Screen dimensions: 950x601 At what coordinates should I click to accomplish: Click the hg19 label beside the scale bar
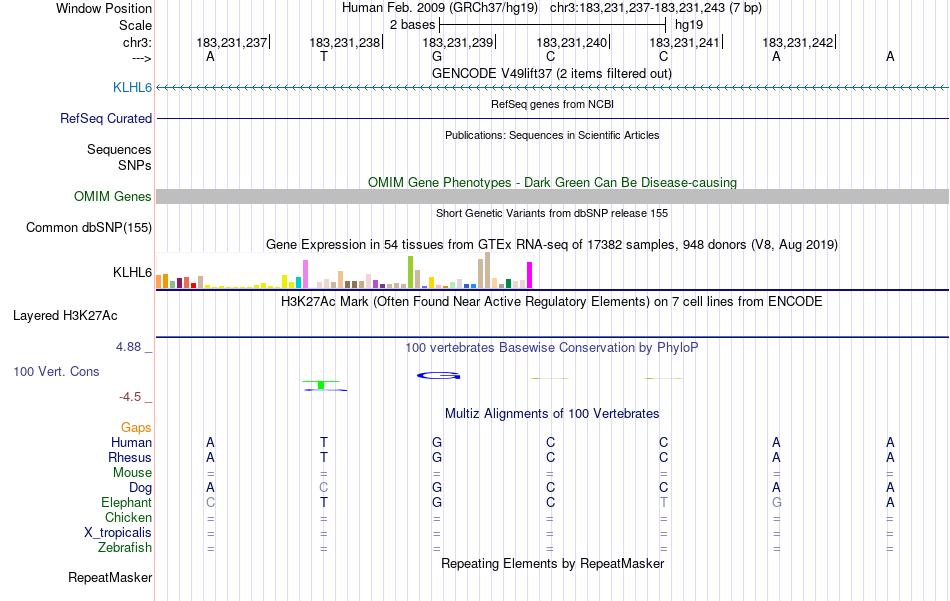689,25
